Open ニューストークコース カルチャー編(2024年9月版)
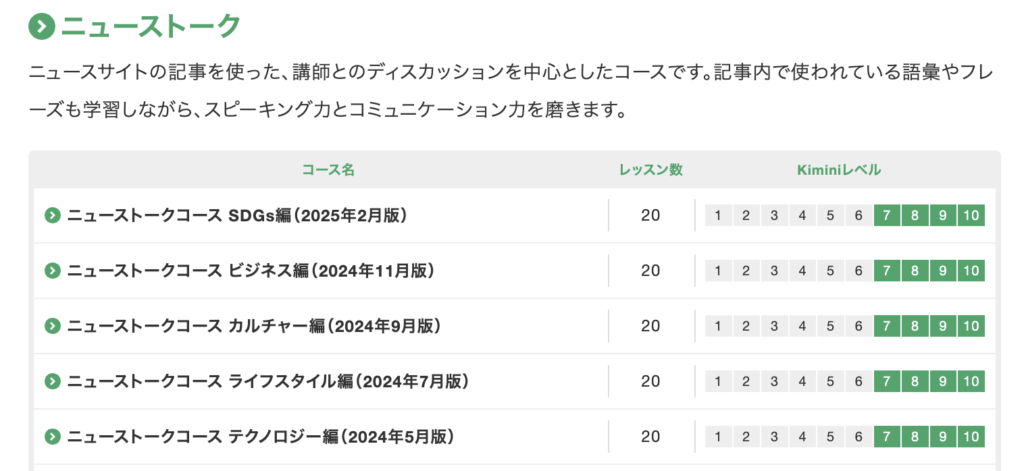 click(x=254, y=326)
